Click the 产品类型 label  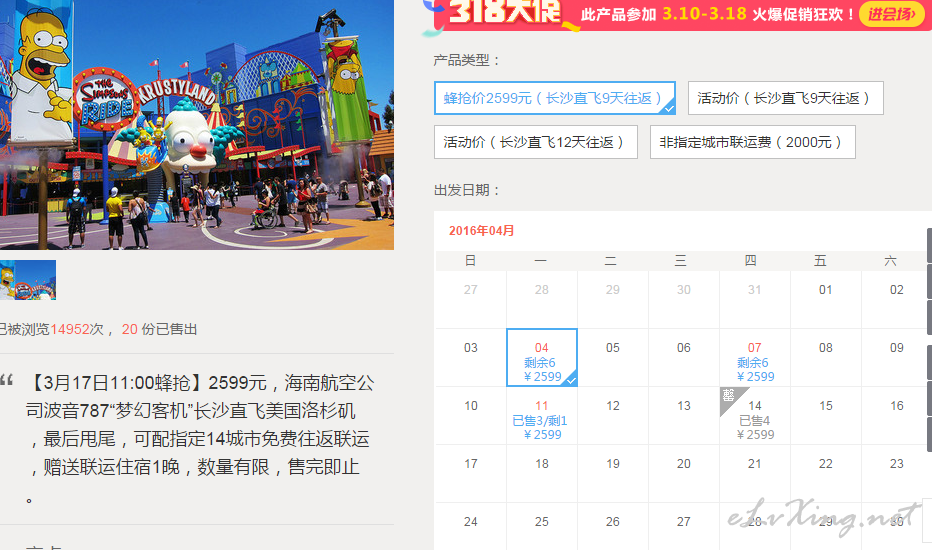(x=467, y=60)
